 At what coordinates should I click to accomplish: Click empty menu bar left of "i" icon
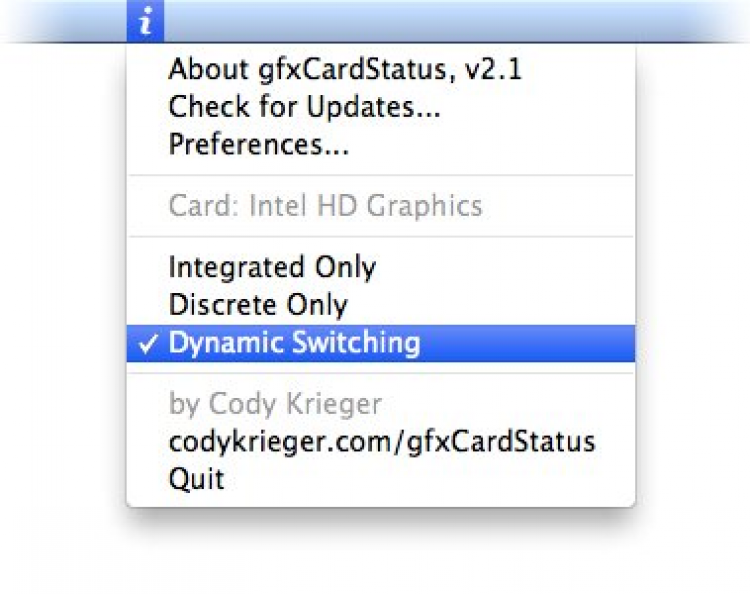pos(60,21)
